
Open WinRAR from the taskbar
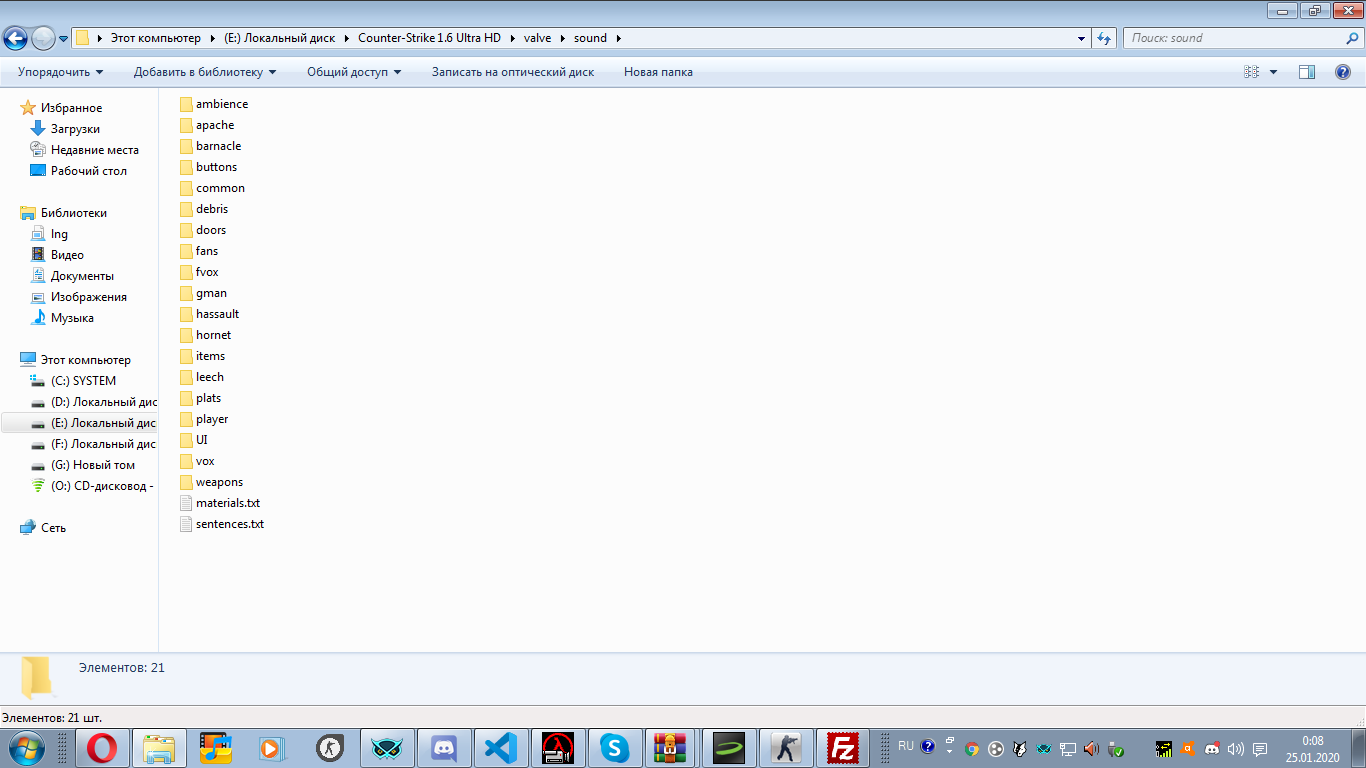(670, 748)
